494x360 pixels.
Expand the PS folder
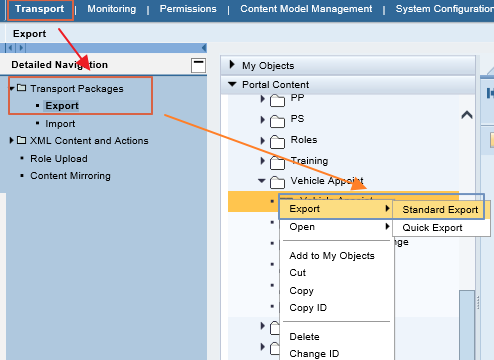tap(262, 119)
